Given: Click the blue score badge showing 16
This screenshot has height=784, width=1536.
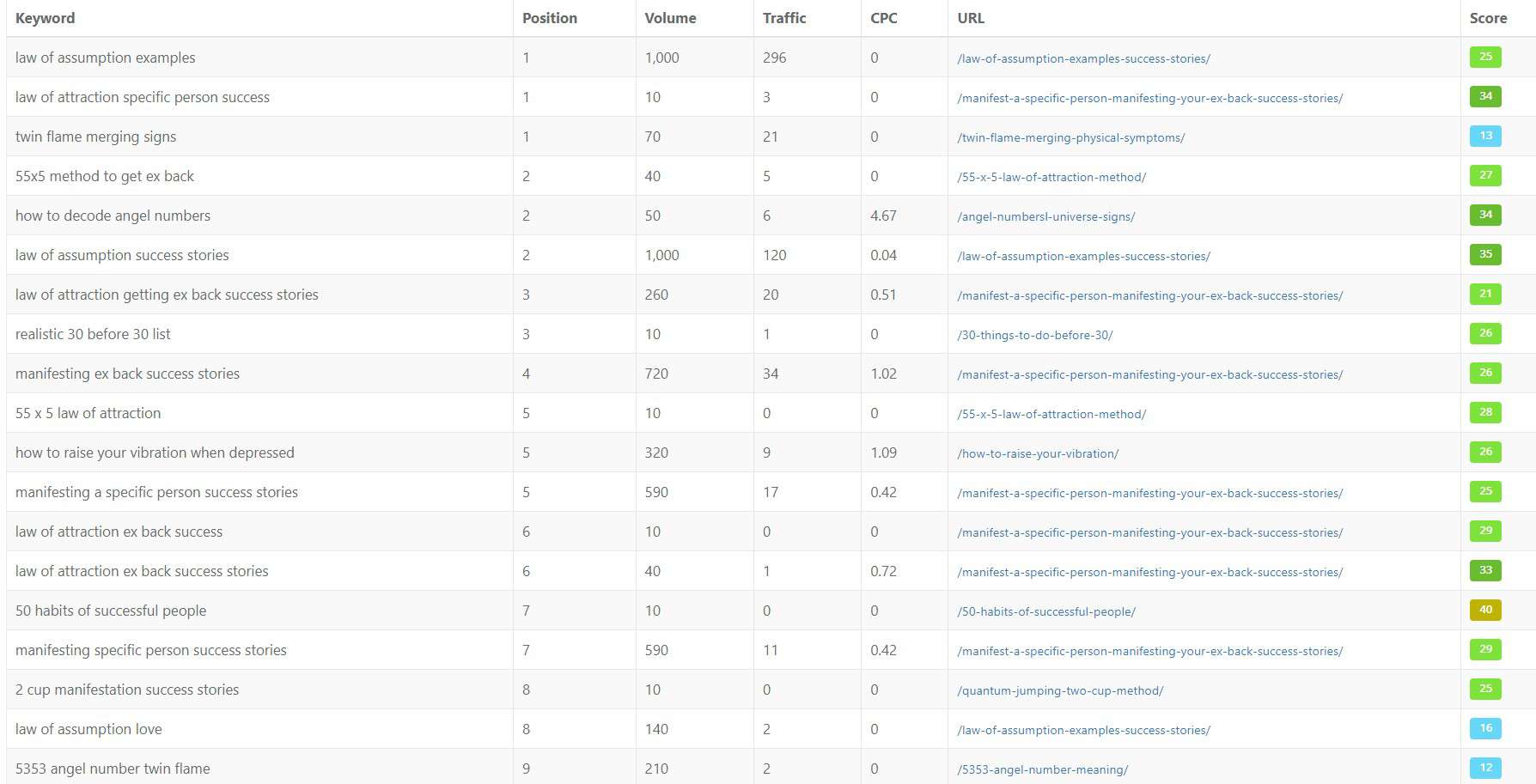Looking at the screenshot, I should tap(1485, 729).
